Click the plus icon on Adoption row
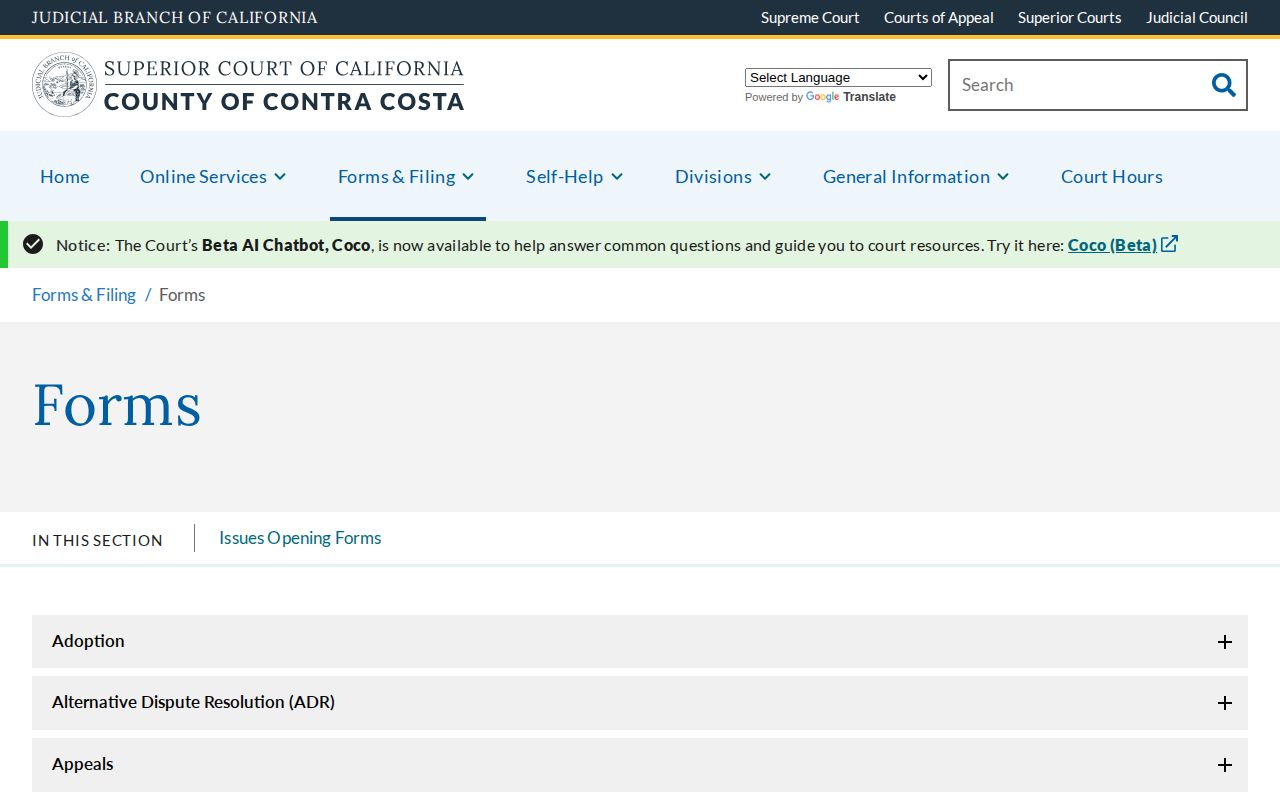 point(1225,642)
